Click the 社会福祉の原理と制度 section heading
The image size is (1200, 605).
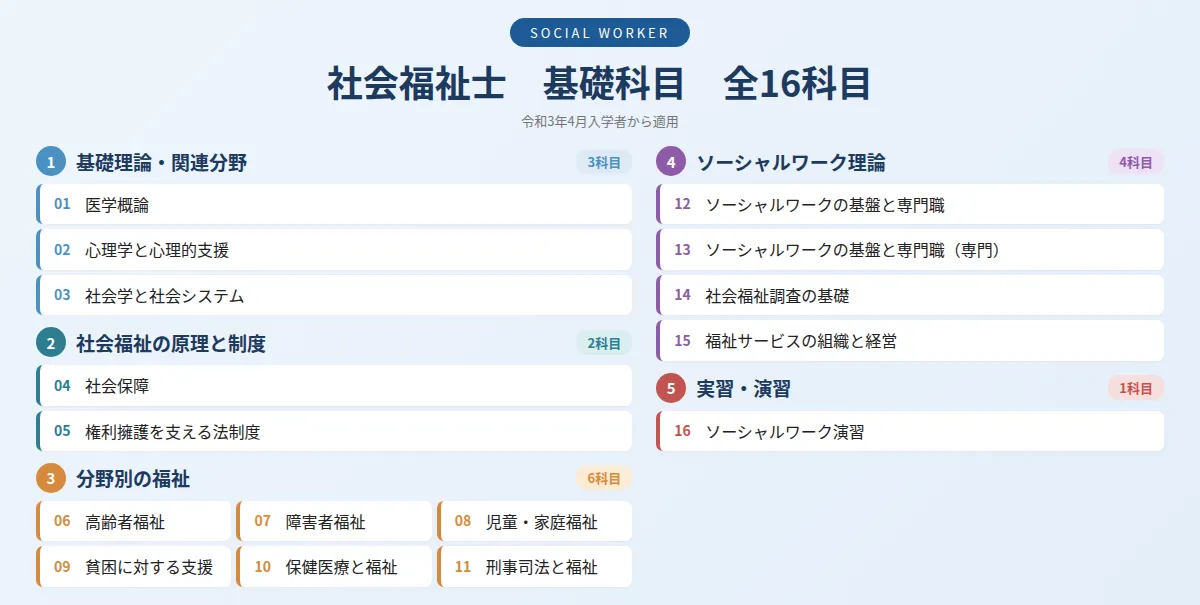click(171, 343)
